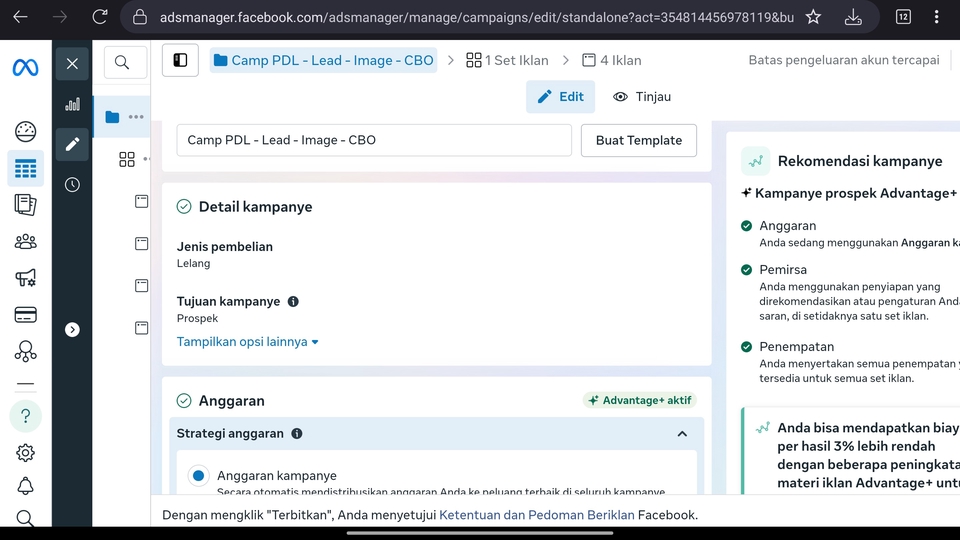This screenshot has height=540, width=960.
Task: Open the Help question mark icon
Action: pos(25,416)
